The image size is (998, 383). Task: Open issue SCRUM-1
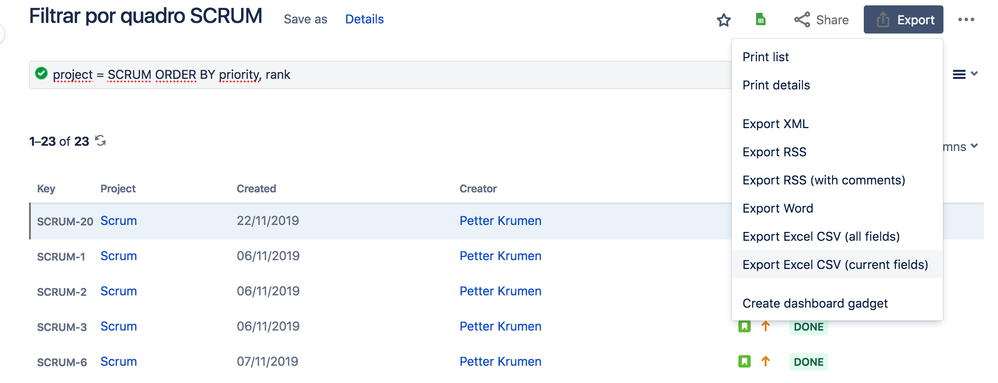click(x=61, y=257)
